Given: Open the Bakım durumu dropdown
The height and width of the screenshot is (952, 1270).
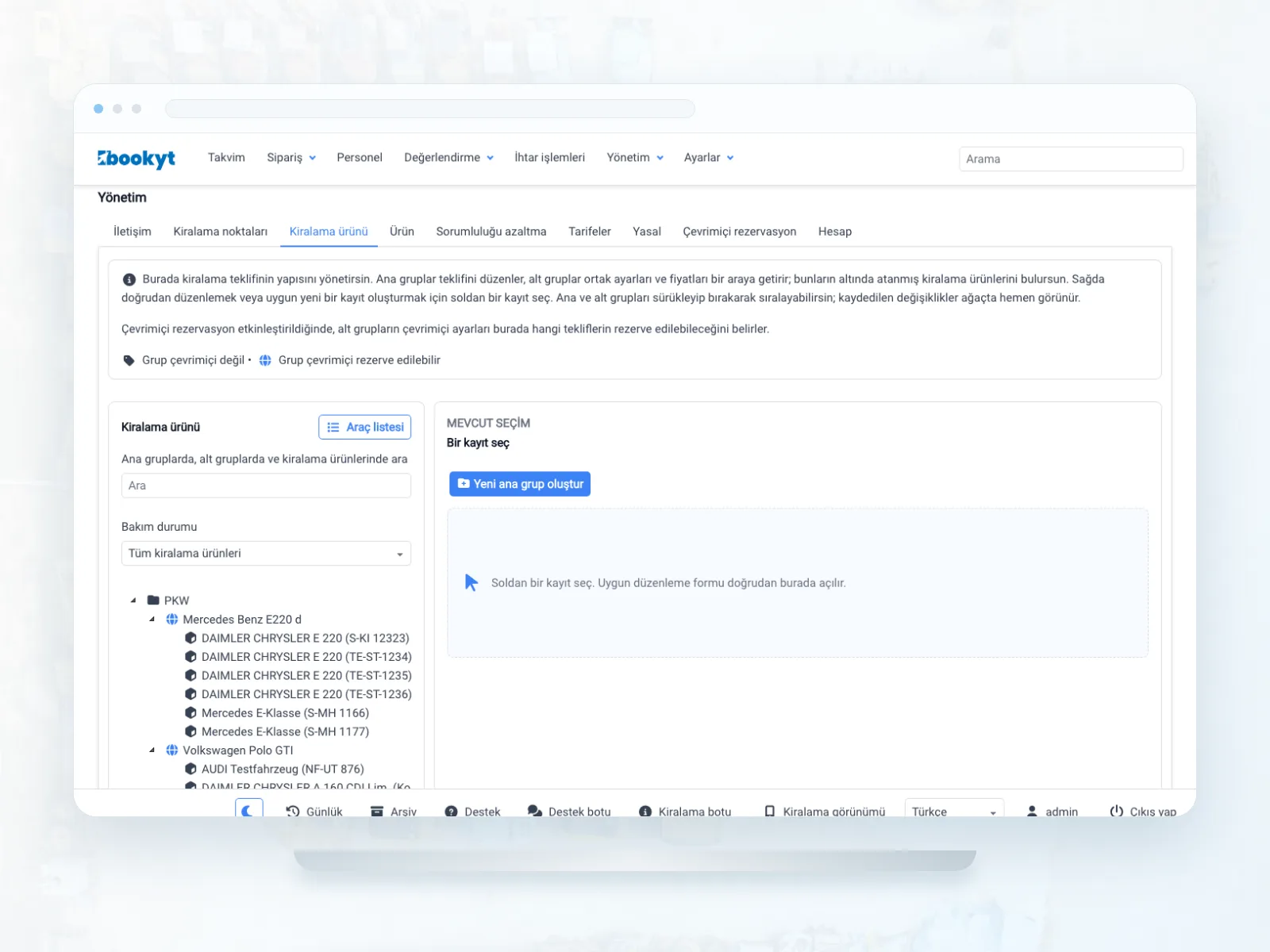Looking at the screenshot, I should coord(266,554).
